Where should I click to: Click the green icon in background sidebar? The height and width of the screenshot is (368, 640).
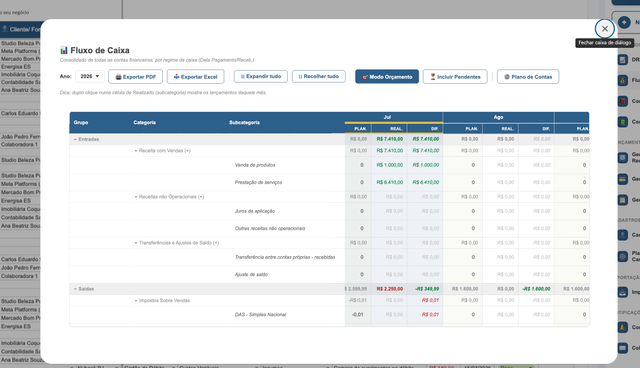(622, 122)
